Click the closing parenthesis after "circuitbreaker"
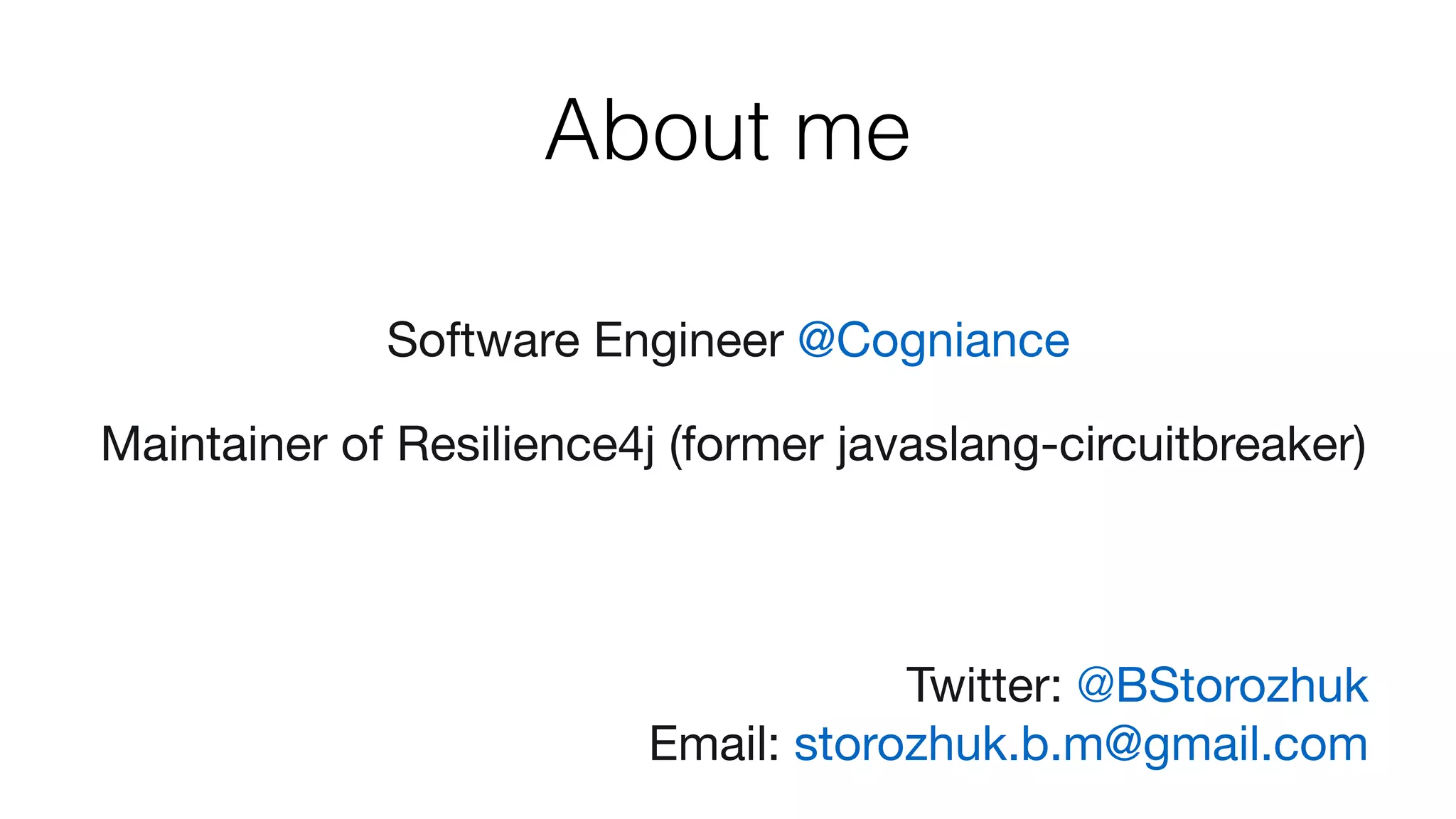Image resolution: width=1456 pixels, height=819 pixels. point(1359,446)
